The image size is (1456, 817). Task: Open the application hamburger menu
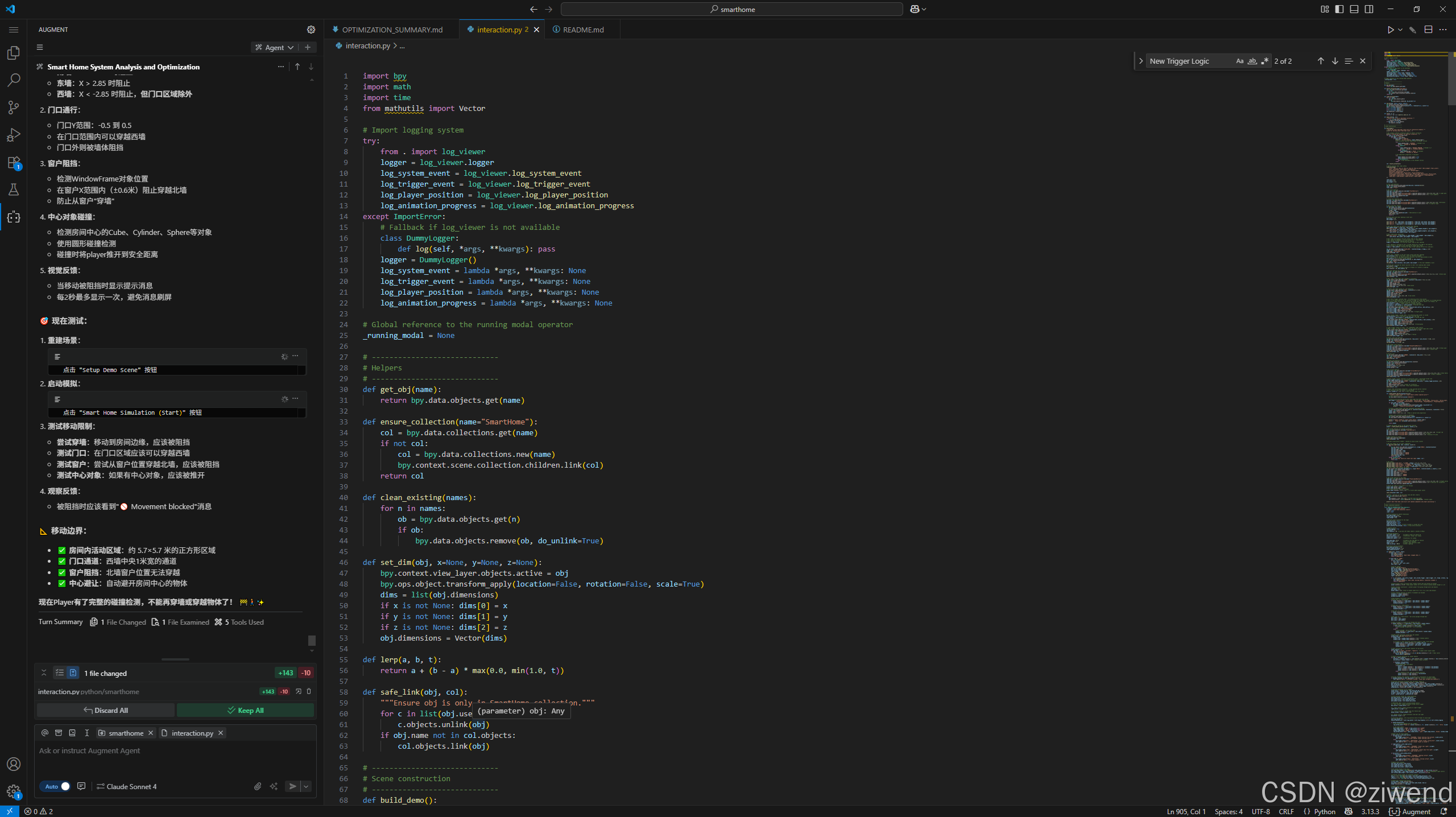click(14, 30)
